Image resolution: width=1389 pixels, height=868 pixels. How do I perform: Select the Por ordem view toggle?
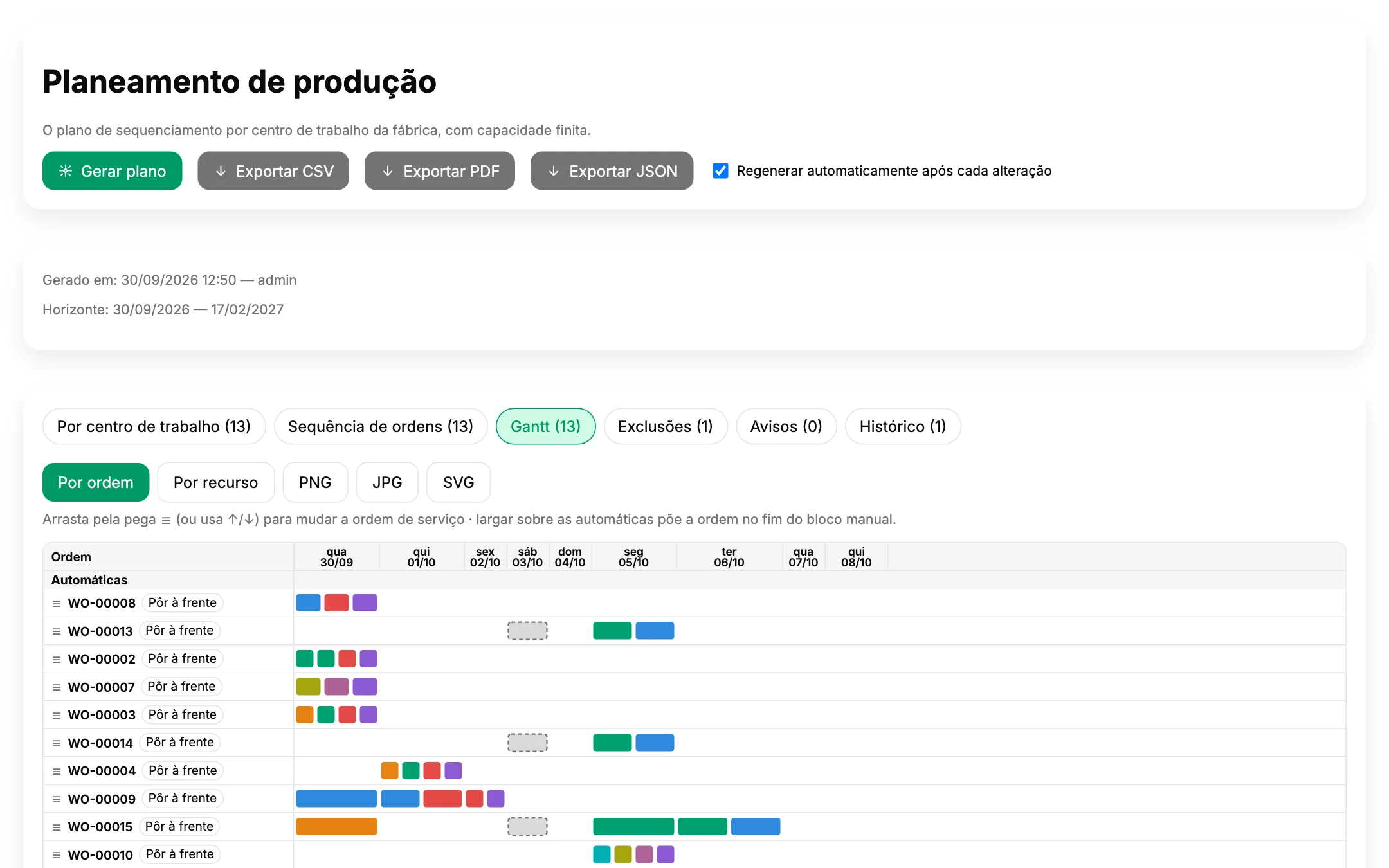click(x=96, y=482)
